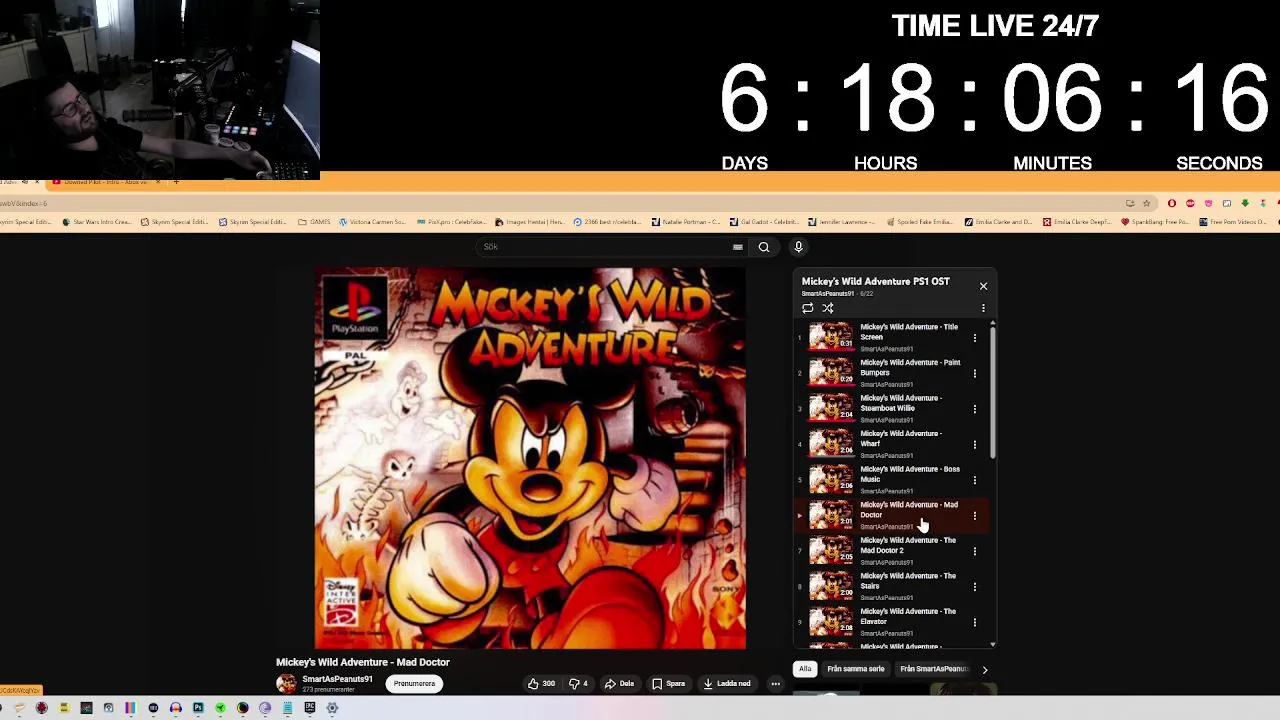This screenshot has height=720, width=1280.
Task: Open settings gear icon in taskbar
Action: point(332,708)
